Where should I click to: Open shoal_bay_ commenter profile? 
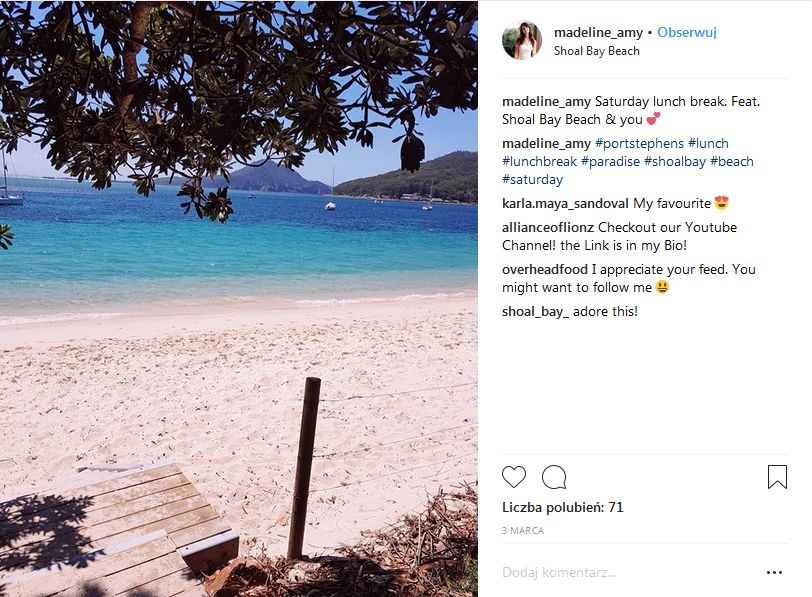535,312
